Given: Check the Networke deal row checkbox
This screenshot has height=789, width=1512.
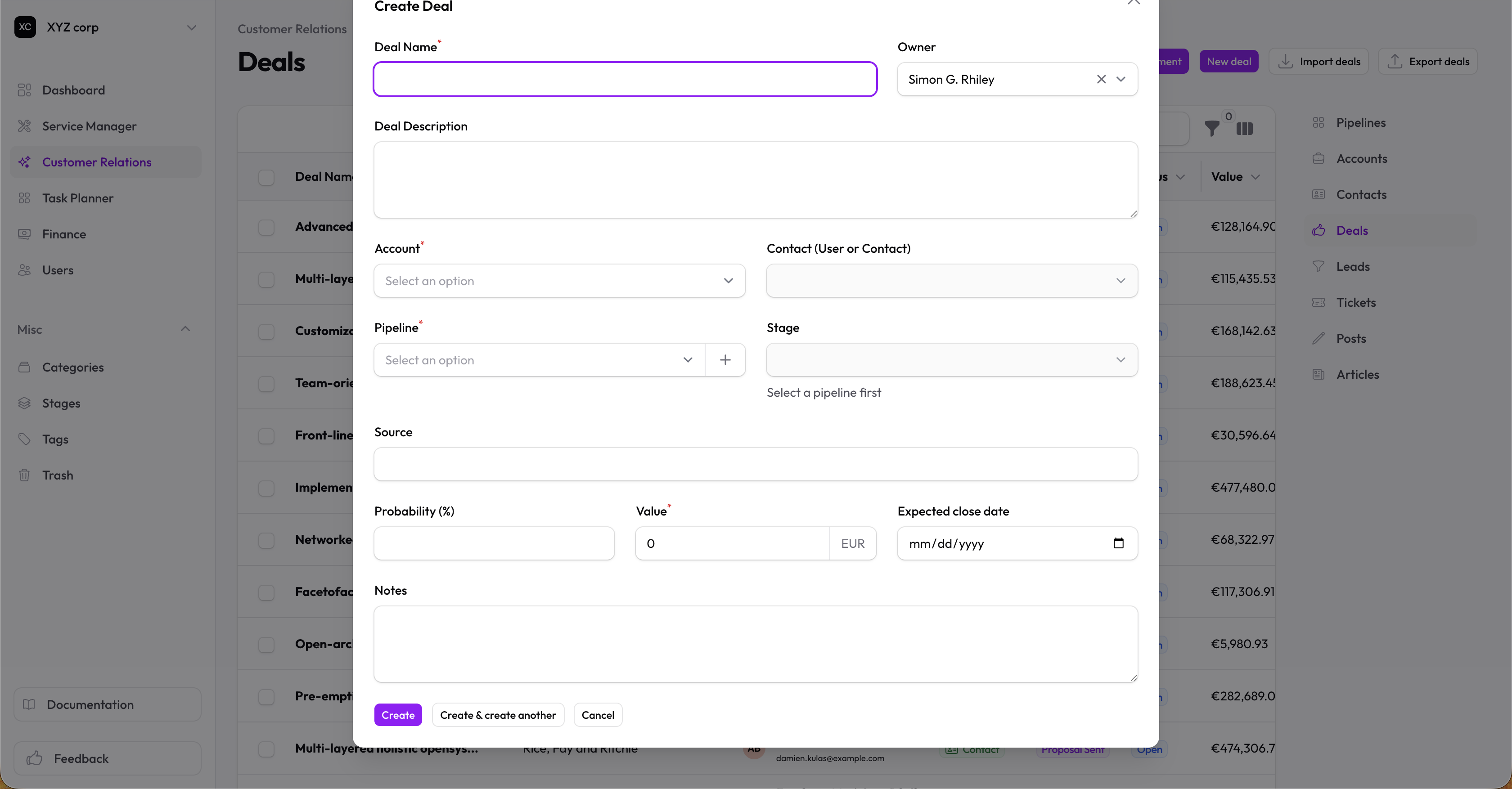Looking at the screenshot, I should click(x=266, y=540).
